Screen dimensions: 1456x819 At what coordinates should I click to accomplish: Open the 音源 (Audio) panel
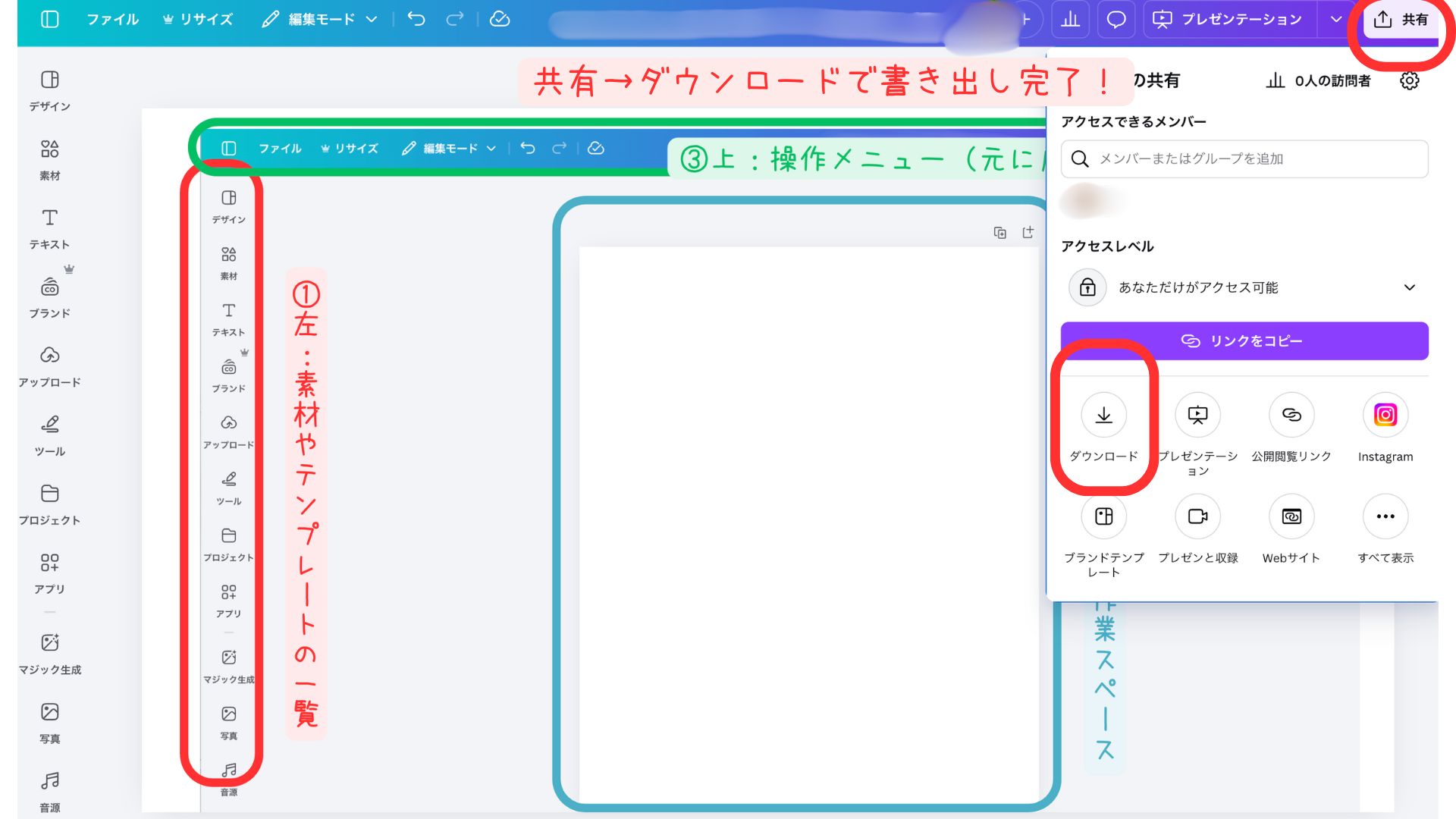[x=49, y=787]
